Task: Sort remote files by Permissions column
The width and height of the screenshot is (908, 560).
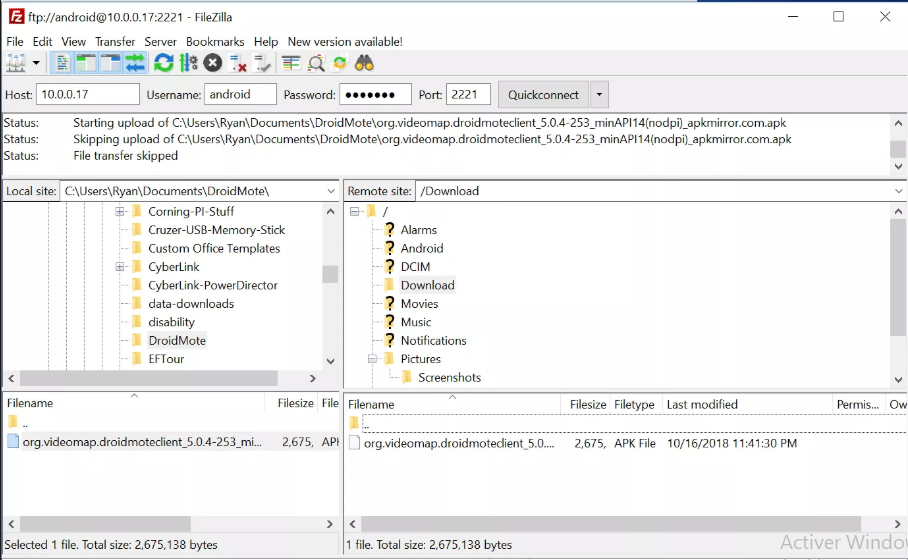Action: tap(858, 404)
